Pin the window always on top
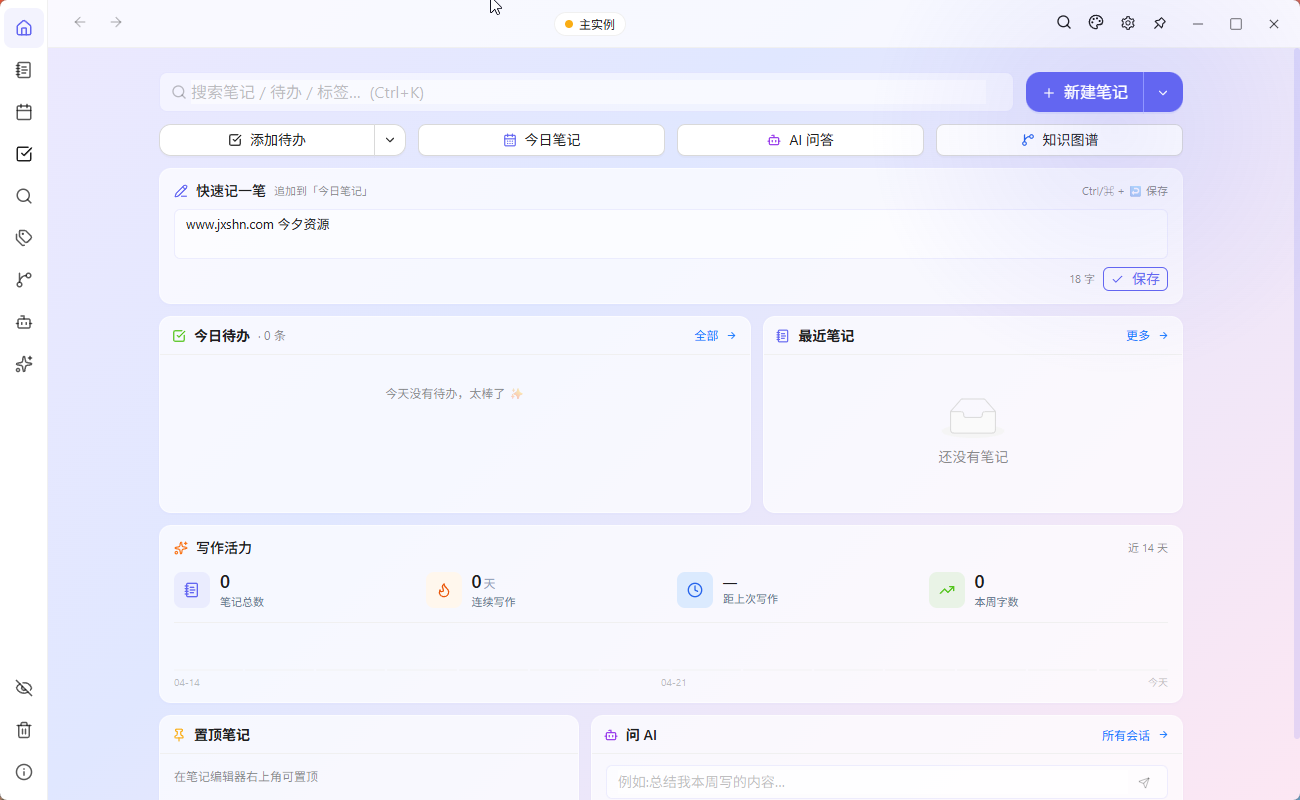 (1160, 22)
